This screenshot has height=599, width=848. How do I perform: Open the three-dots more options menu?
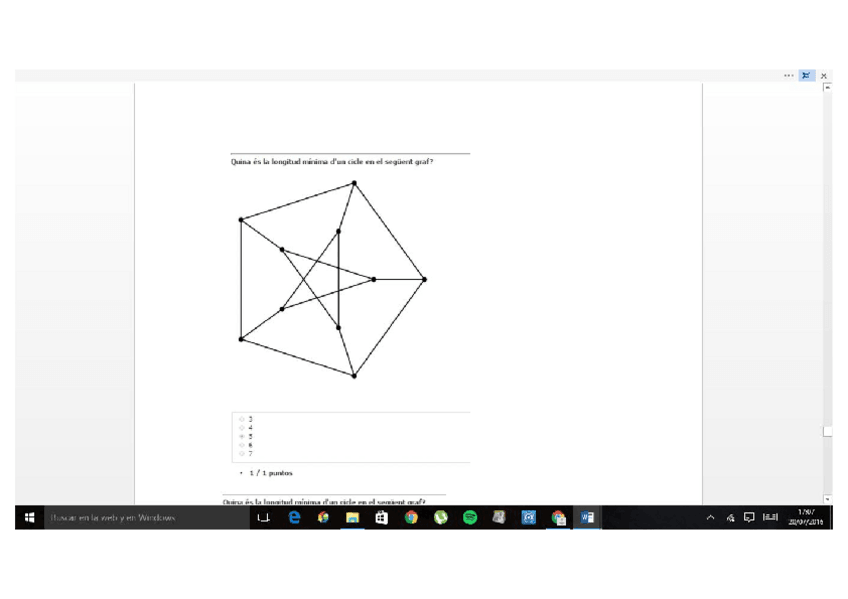click(x=788, y=76)
